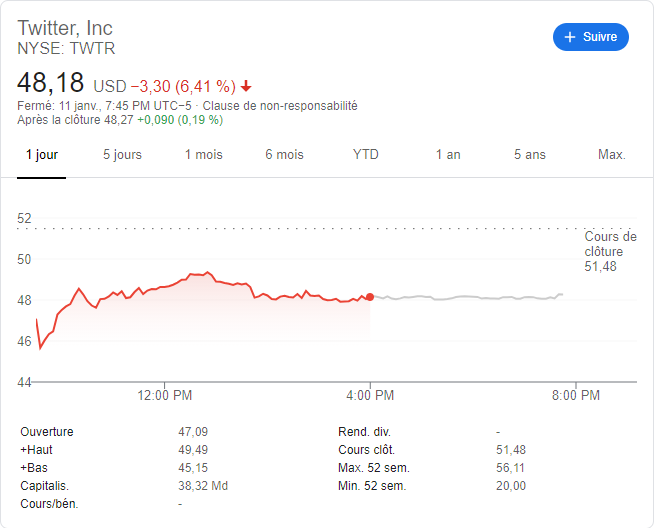Image resolution: width=654 pixels, height=528 pixels.
Task: Select the 1 jour tab
Action: click(41, 155)
